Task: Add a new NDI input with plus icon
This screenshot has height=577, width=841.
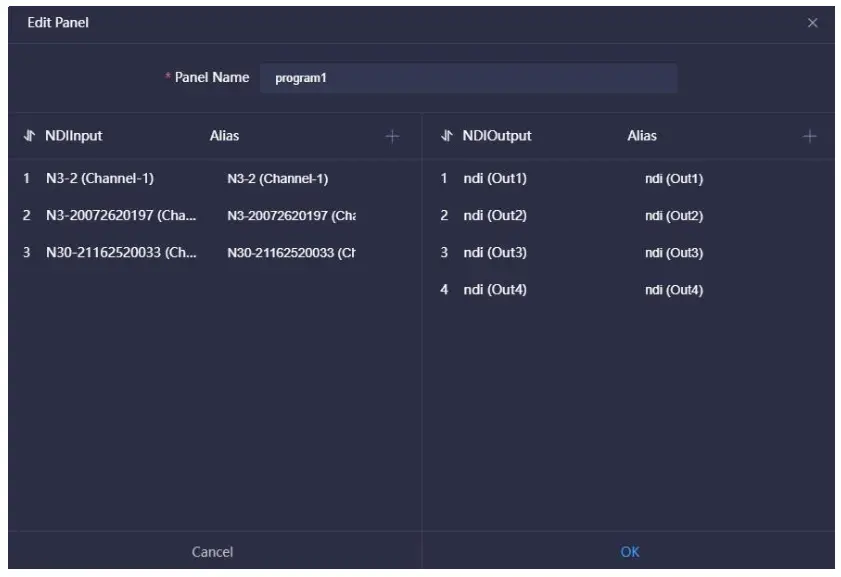Action: tap(392, 136)
